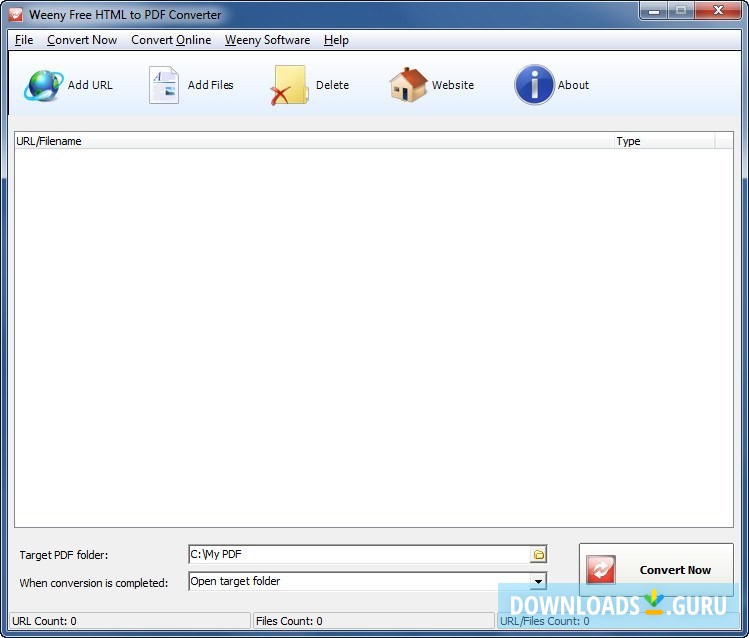Open the File menu

point(24,40)
